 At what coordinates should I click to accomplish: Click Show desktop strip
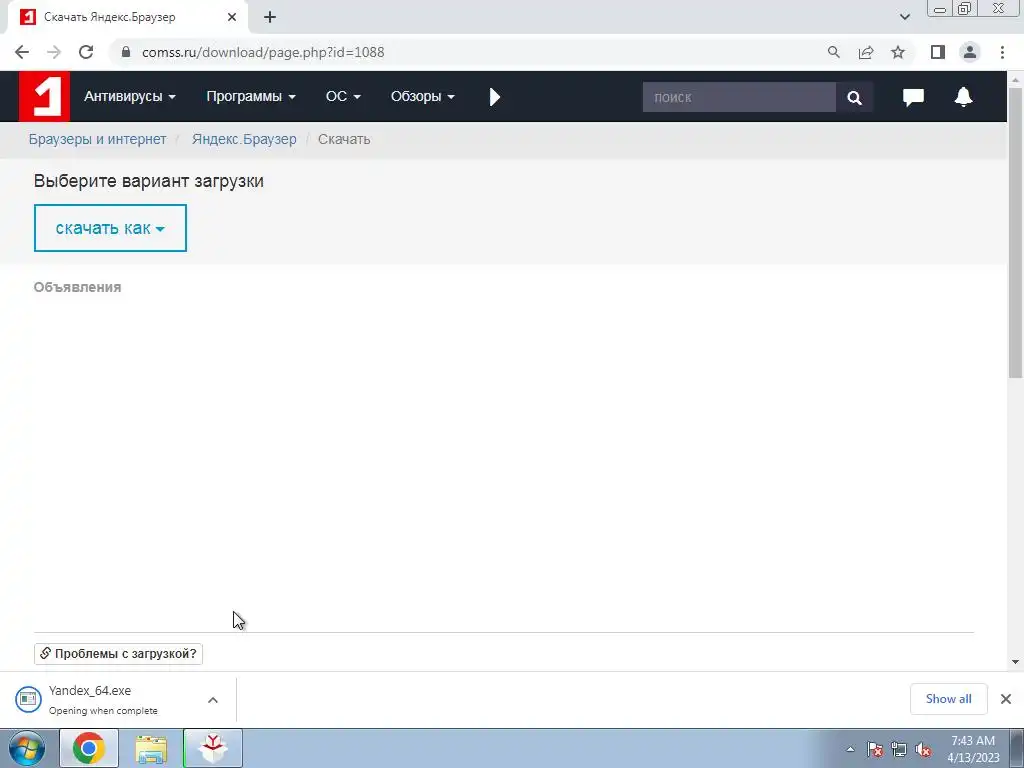(x=1017, y=748)
